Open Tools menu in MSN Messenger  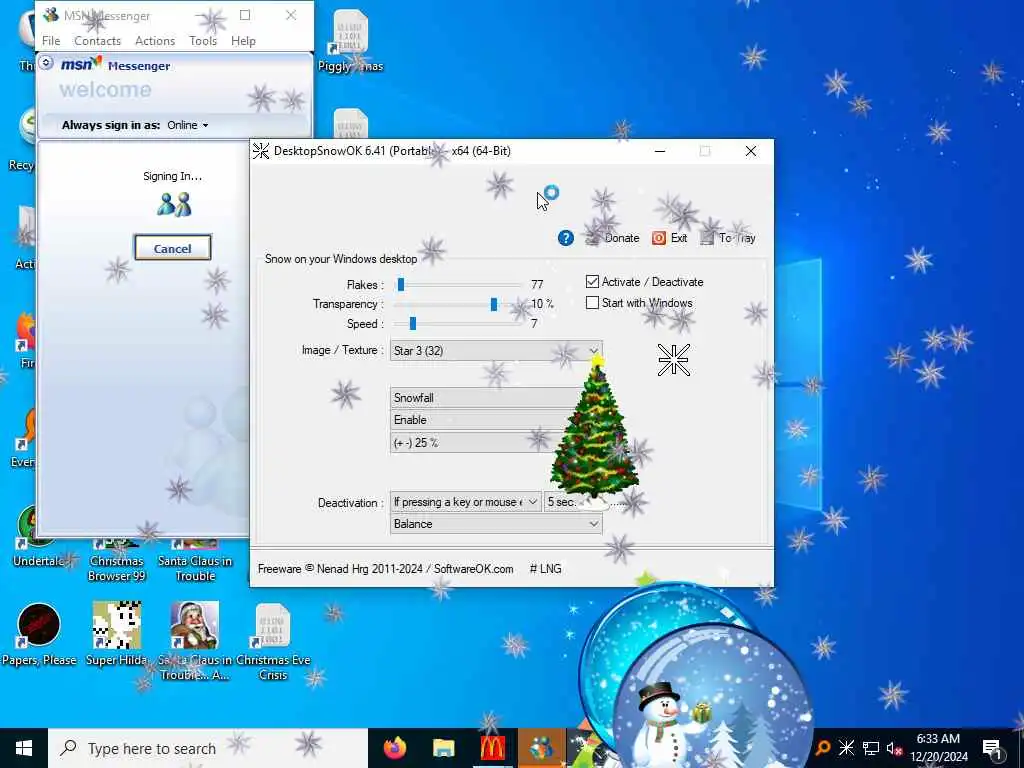click(202, 40)
